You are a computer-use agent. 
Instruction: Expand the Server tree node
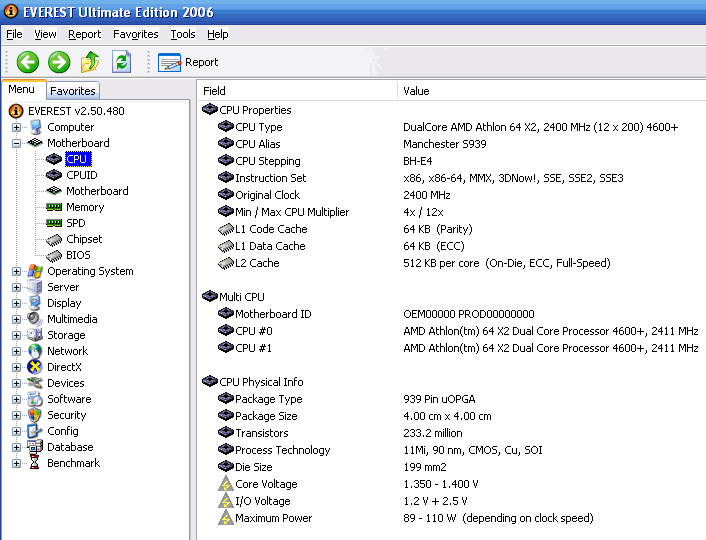[x=16, y=287]
